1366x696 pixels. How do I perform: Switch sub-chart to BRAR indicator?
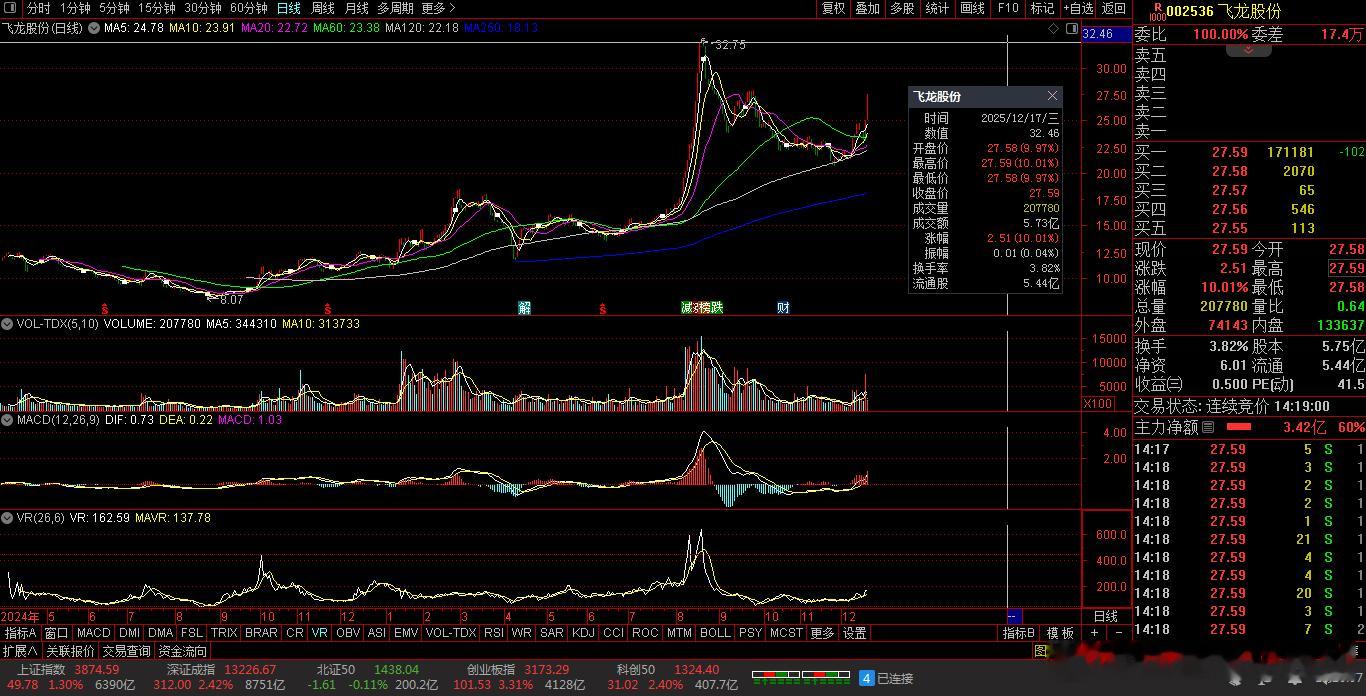pyautogui.click(x=261, y=633)
